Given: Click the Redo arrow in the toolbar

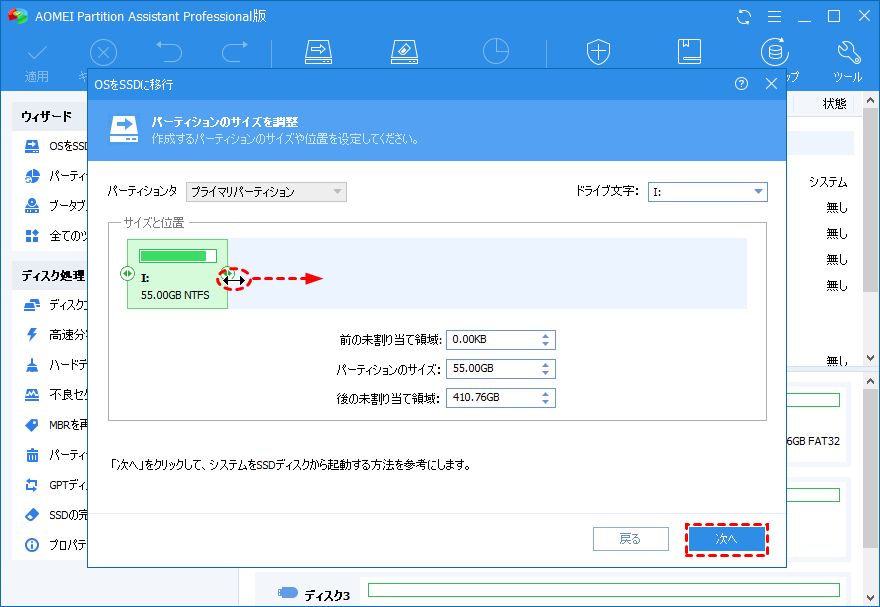Looking at the screenshot, I should 235,52.
